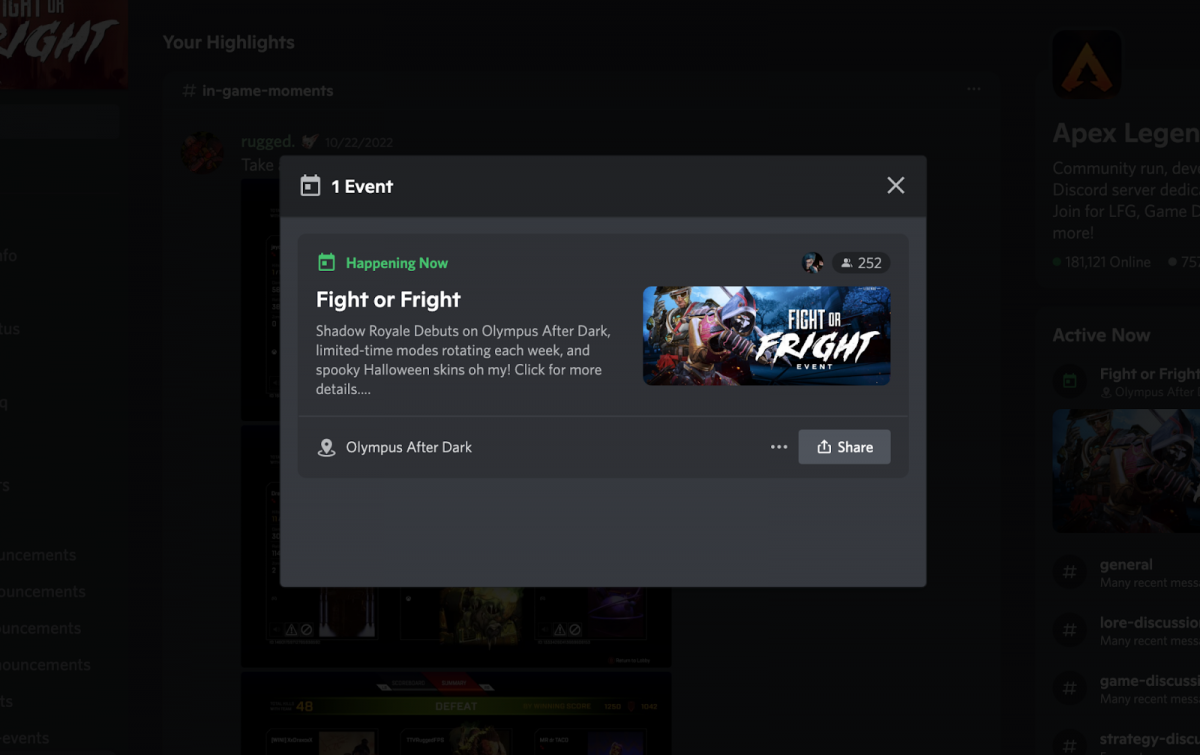Select the Olympus After Dark location text

point(409,447)
